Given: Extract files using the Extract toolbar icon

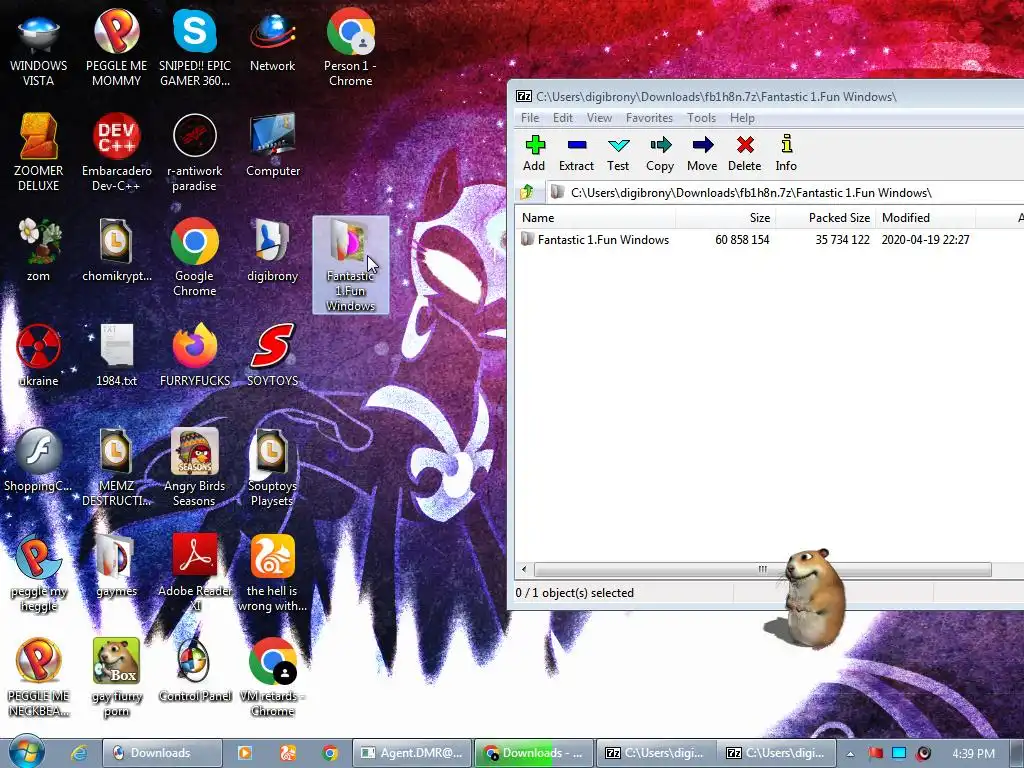Looking at the screenshot, I should (576, 153).
